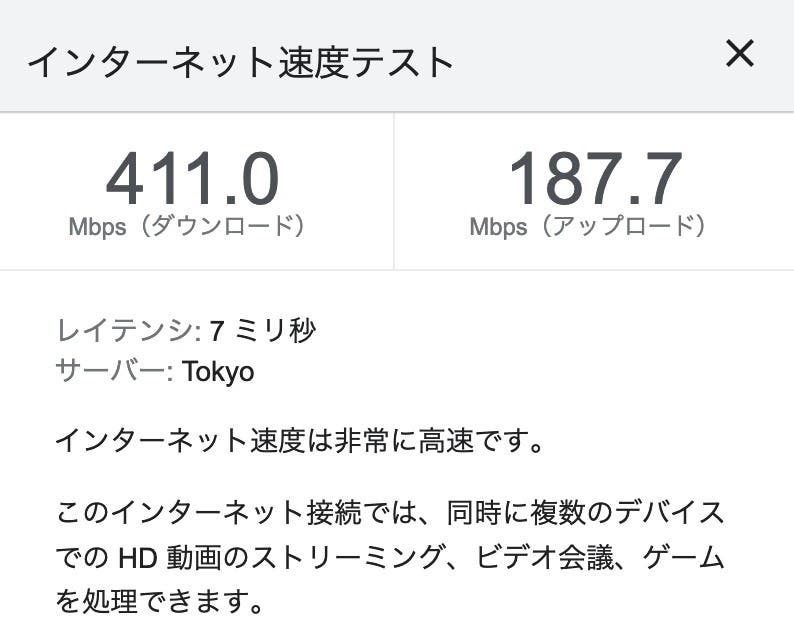Select the Tokyo server name
The image size is (794, 634).
218,373
